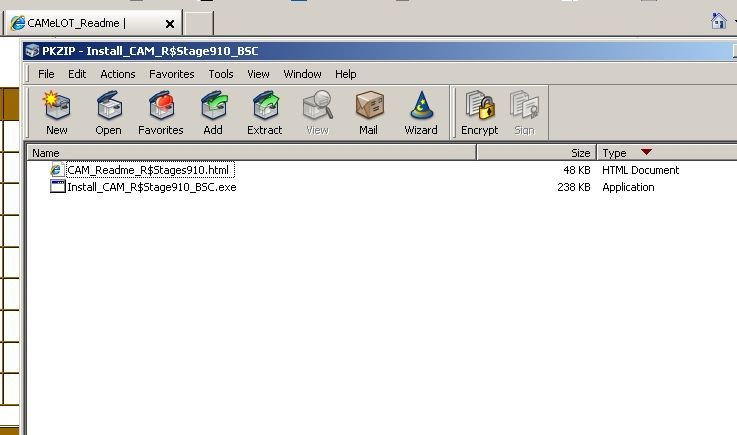Viewport: 737px width, 435px height.
Task: Open the File menu
Action: click(46, 74)
